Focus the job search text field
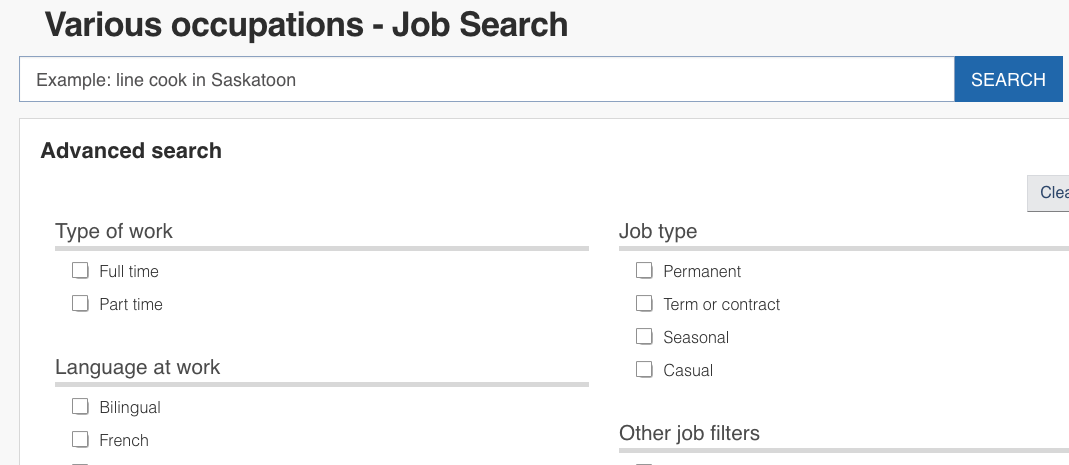The image size is (1069, 465). 486,80
